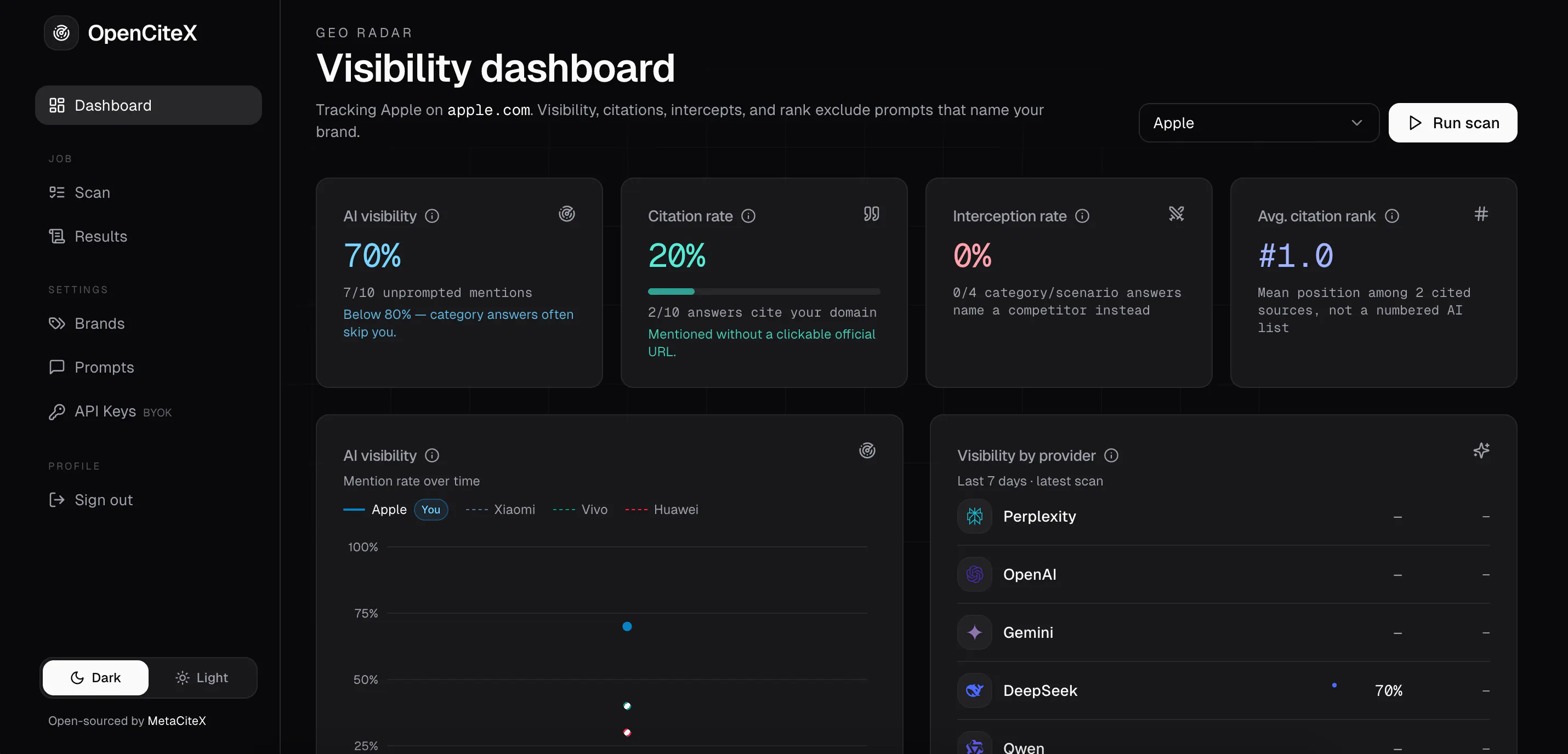Start a new scan with Run scan
Viewport: 1568px width, 754px height.
point(1452,123)
